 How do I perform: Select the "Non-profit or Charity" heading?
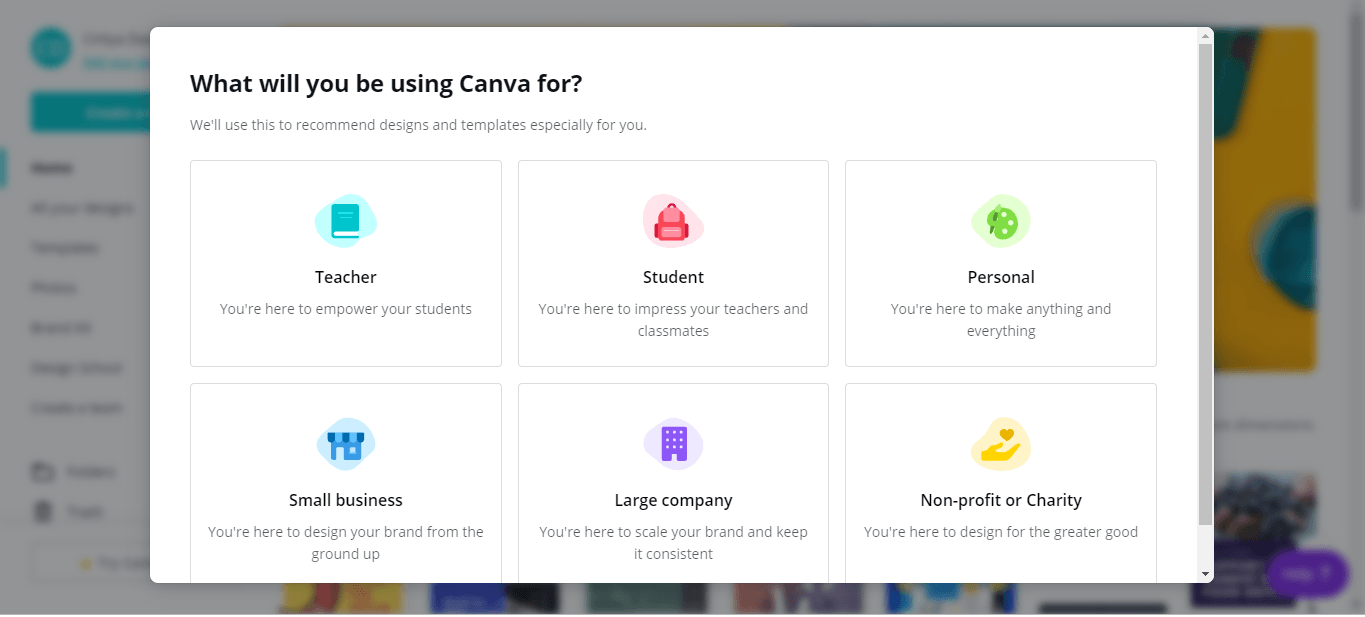(1000, 500)
